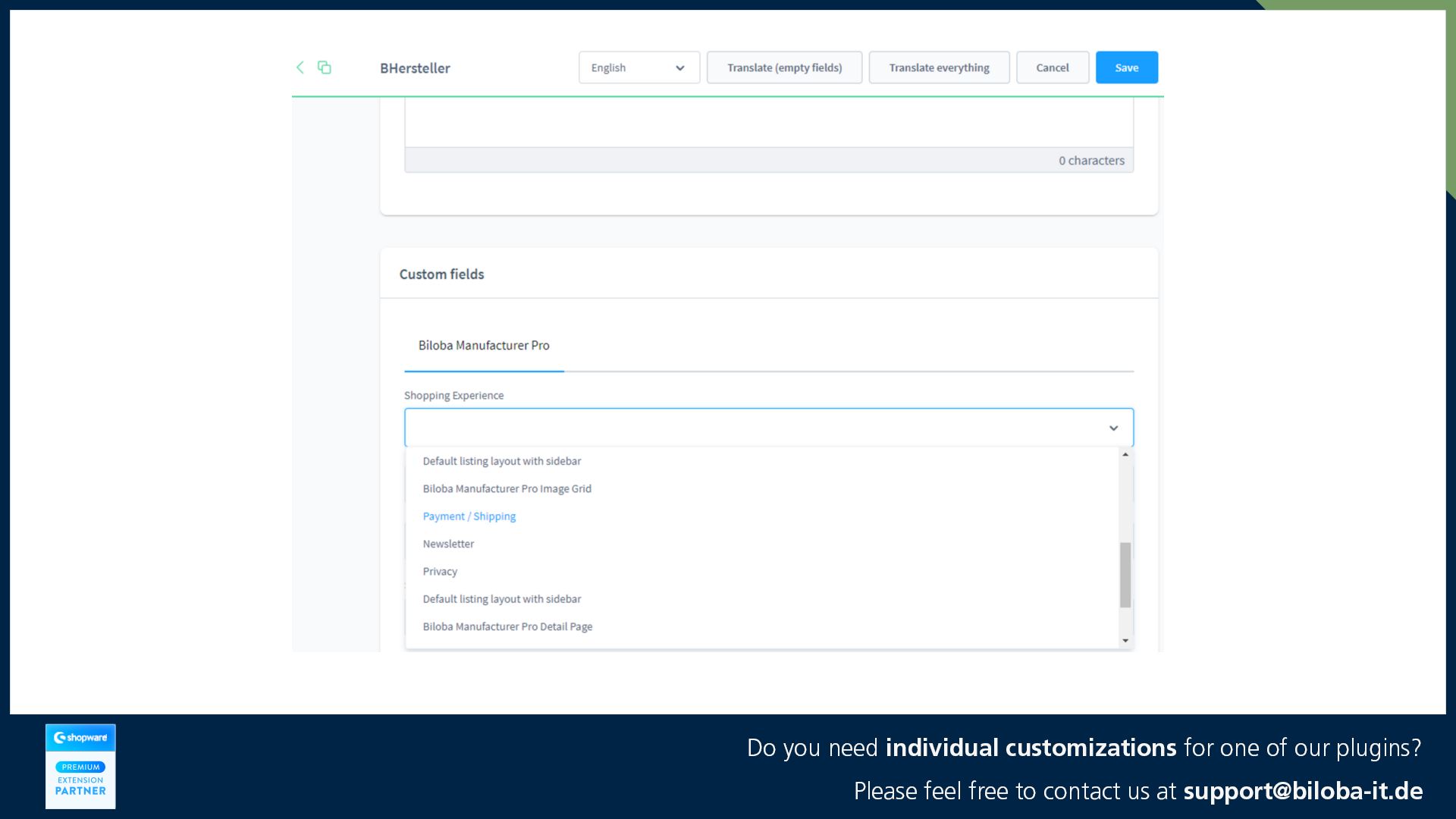
Task: Click the Shopware Premium Extension Partner badge
Action: pyautogui.click(x=80, y=766)
